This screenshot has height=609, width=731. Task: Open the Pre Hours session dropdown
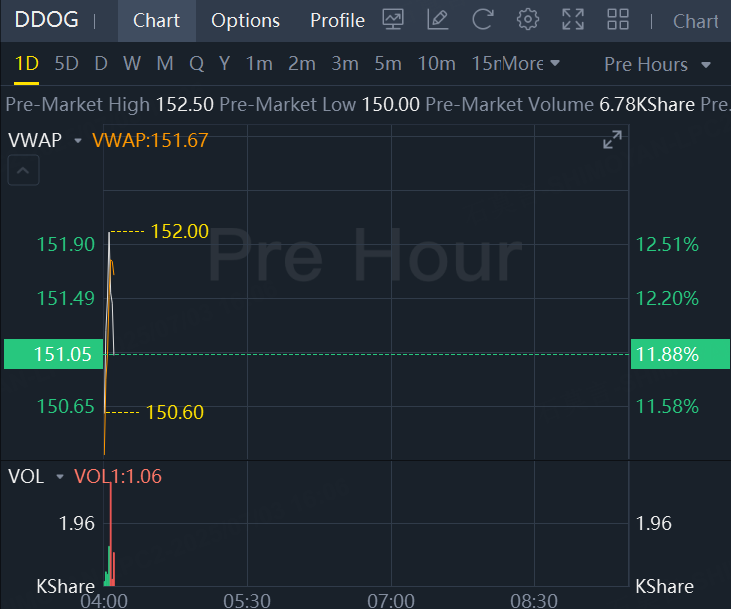coord(657,64)
